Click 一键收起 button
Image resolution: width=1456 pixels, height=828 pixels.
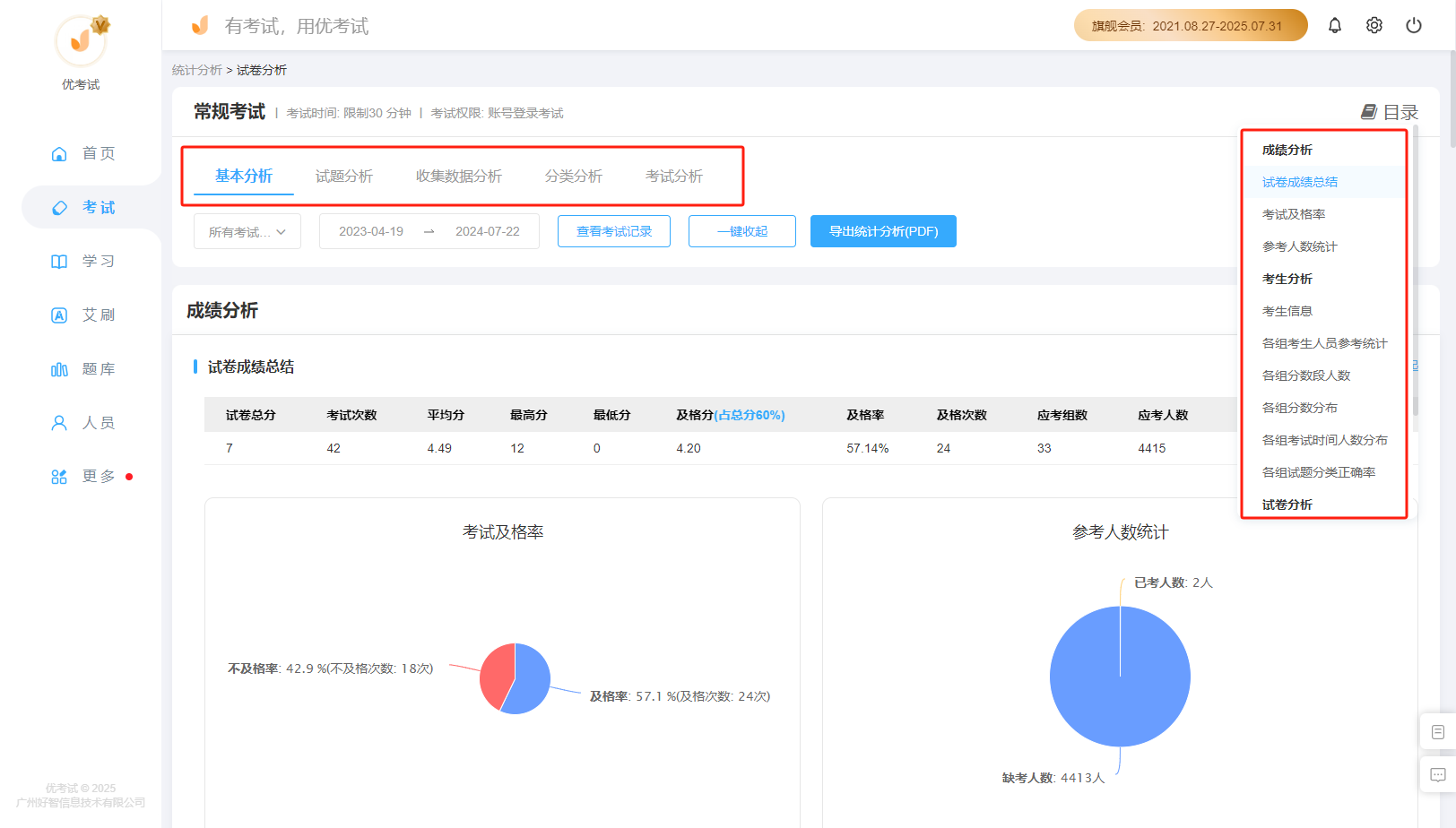[742, 231]
